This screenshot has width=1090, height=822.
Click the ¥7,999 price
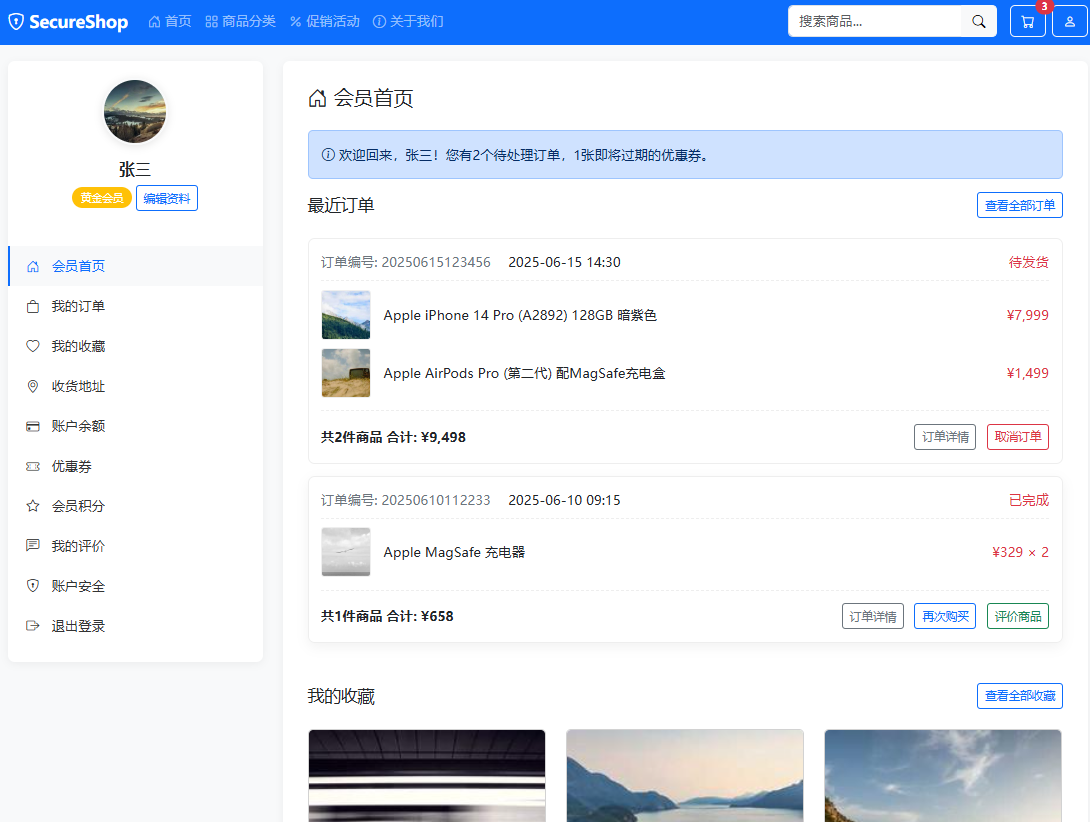[x=1027, y=316]
